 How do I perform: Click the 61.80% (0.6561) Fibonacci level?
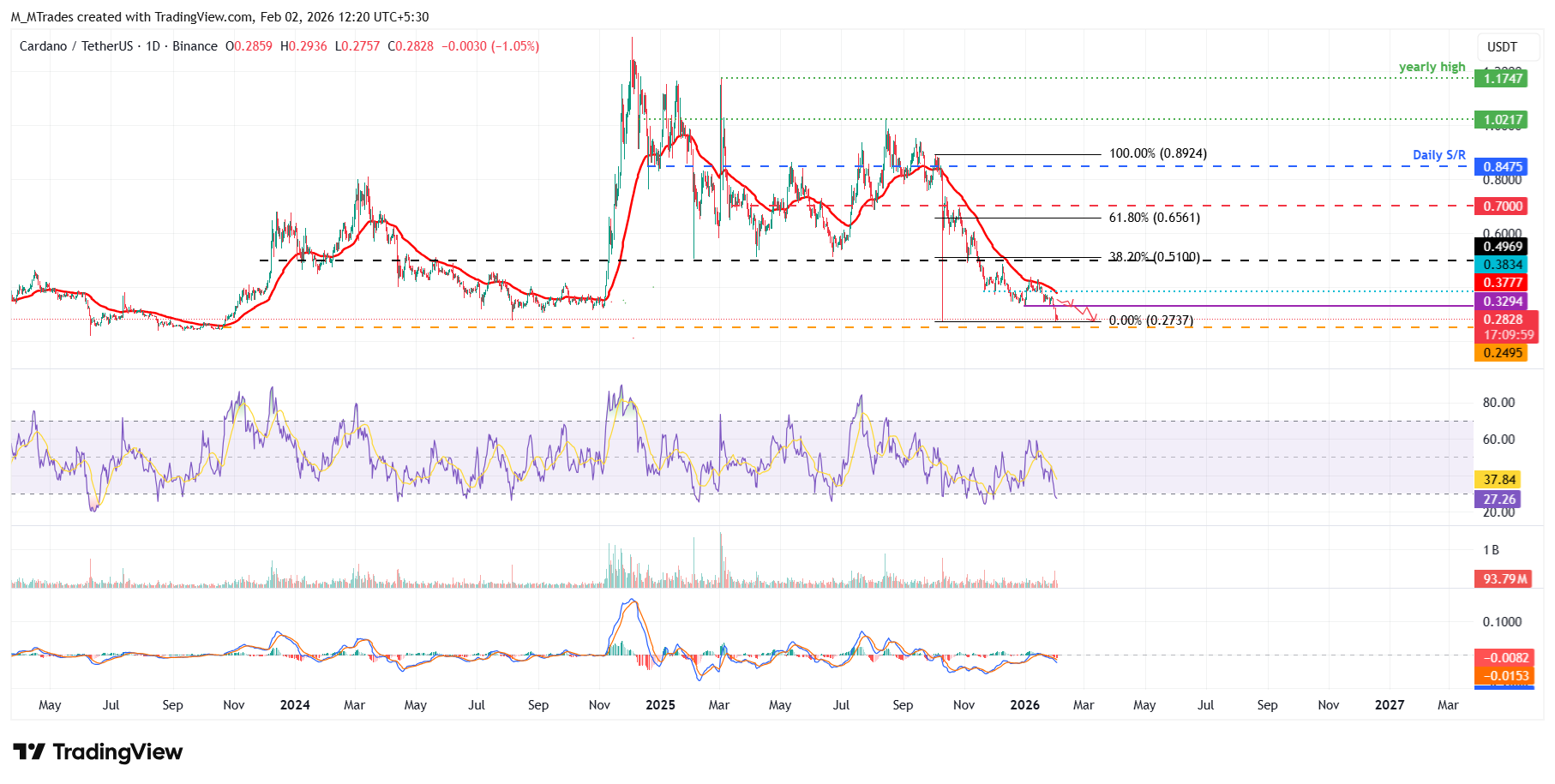[x=1155, y=218]
